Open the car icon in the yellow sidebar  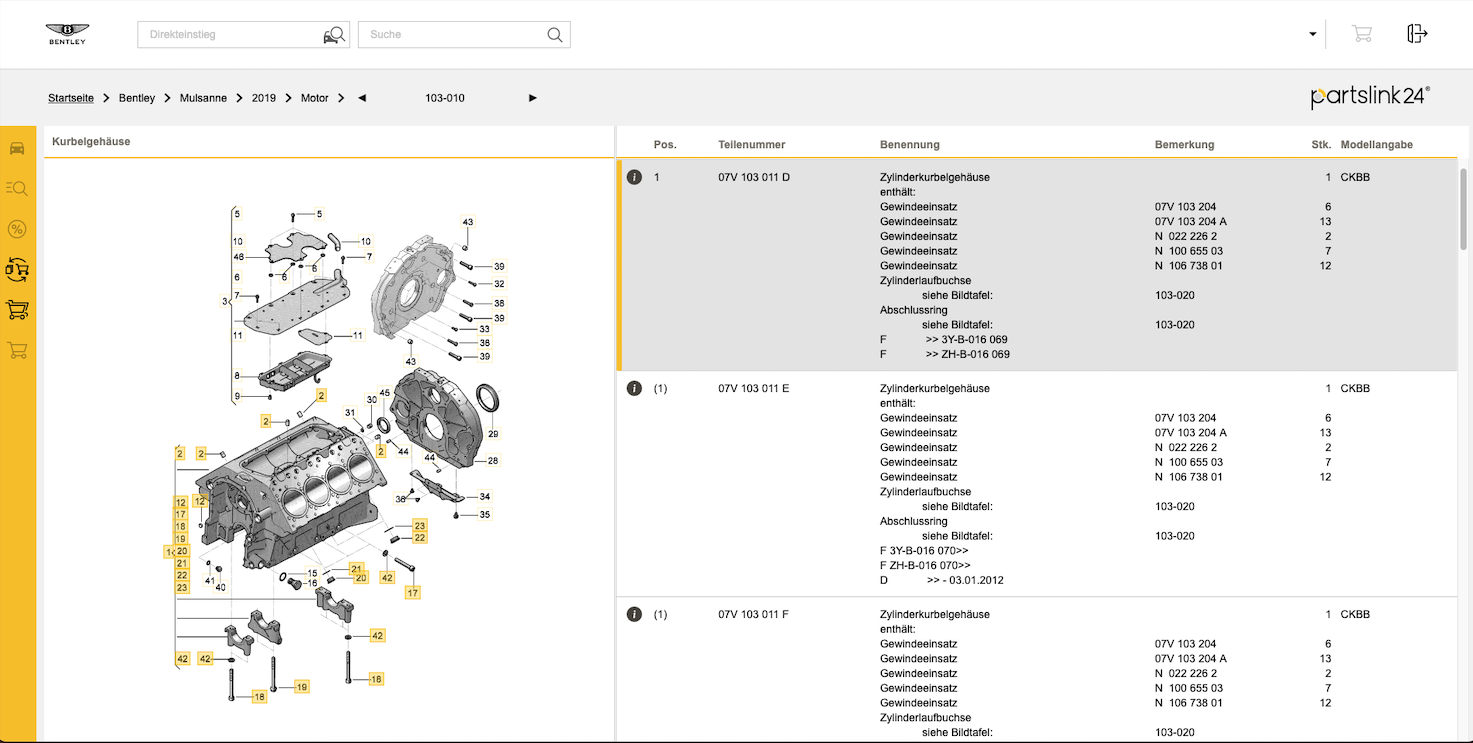(17, 148)
